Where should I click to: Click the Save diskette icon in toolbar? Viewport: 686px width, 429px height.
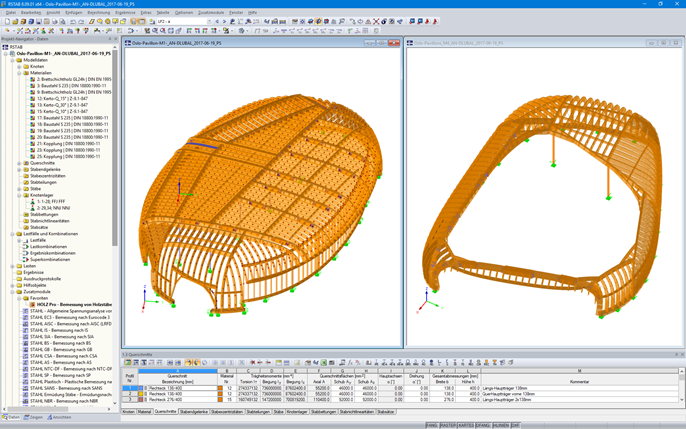(x=38, y=21)
